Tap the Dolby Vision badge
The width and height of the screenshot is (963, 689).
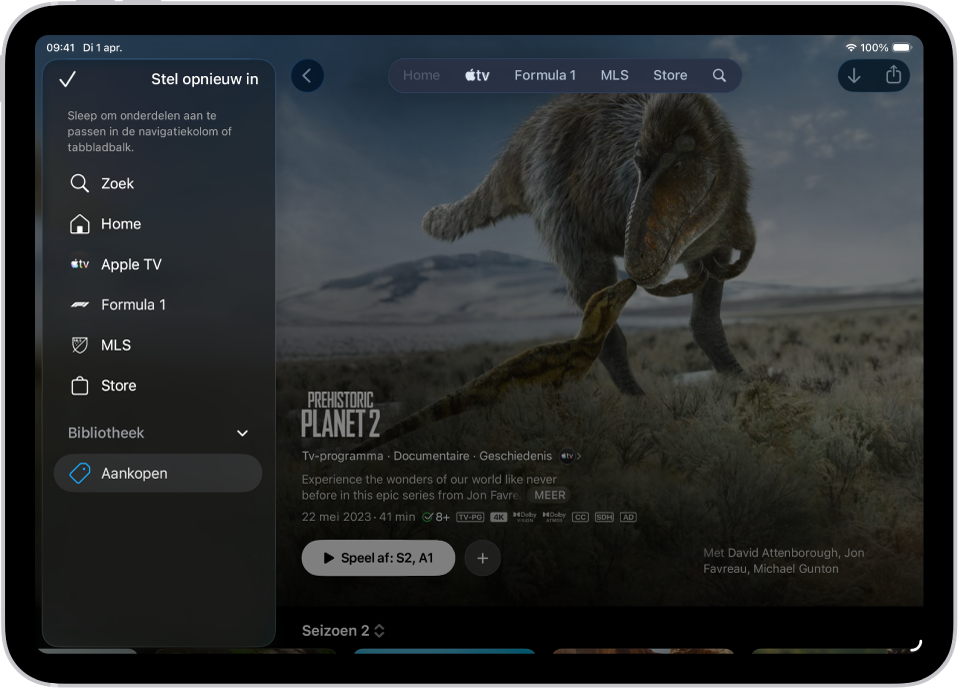[525, 517]
